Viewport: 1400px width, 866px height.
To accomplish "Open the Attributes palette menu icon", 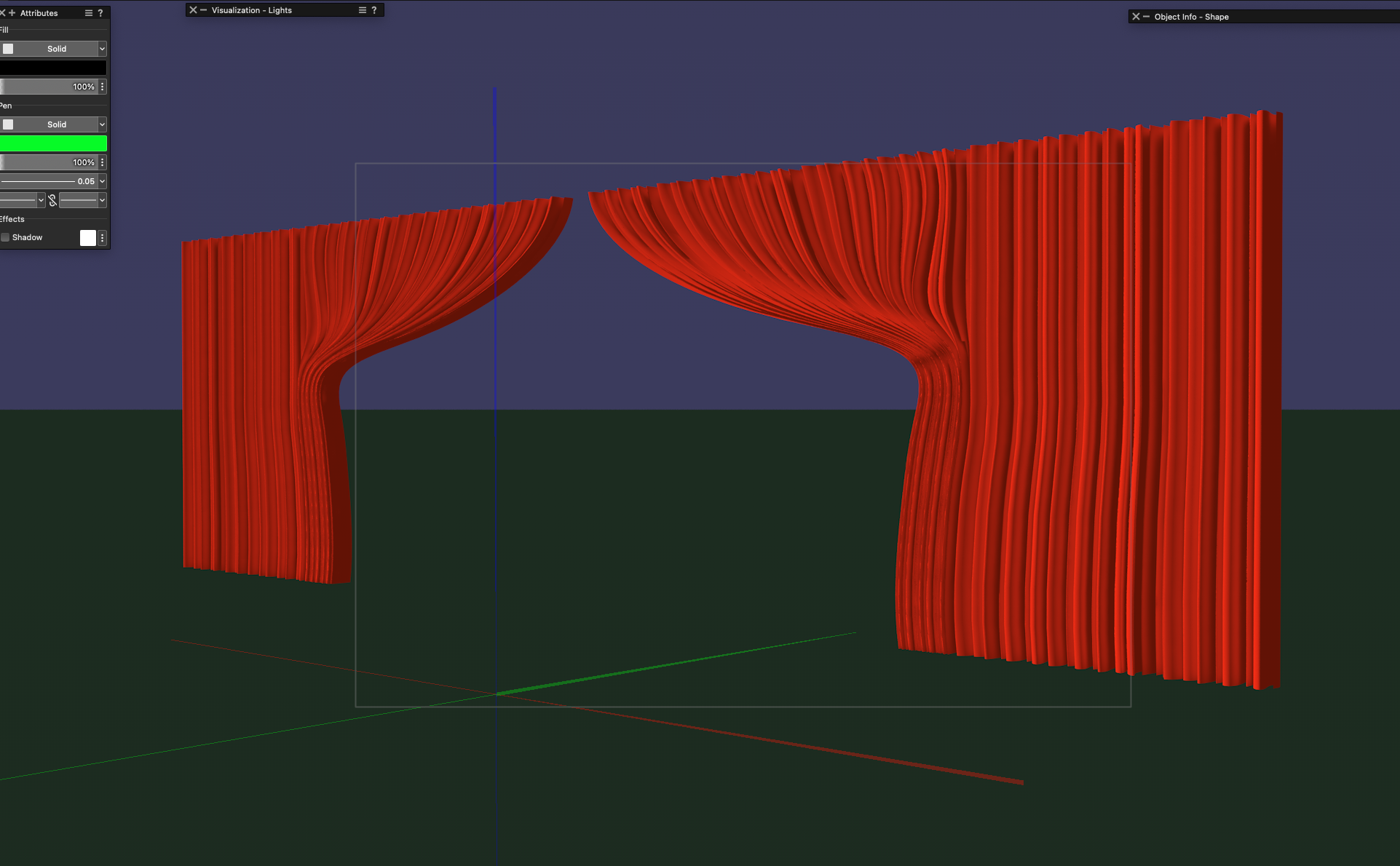I will tap(89, 13).
